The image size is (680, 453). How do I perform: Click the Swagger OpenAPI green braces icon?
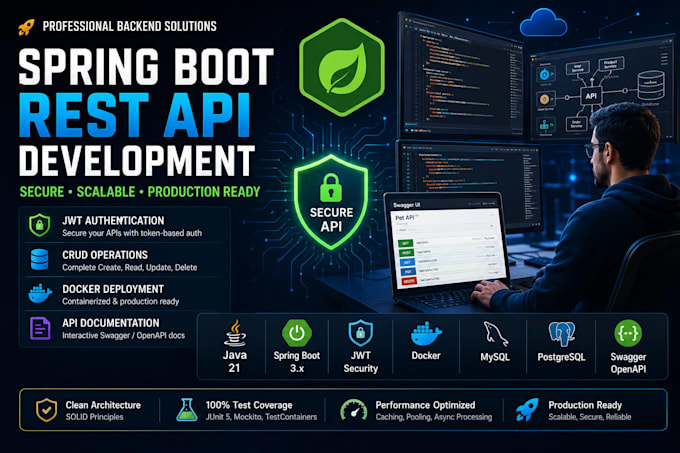click(628, 333)
